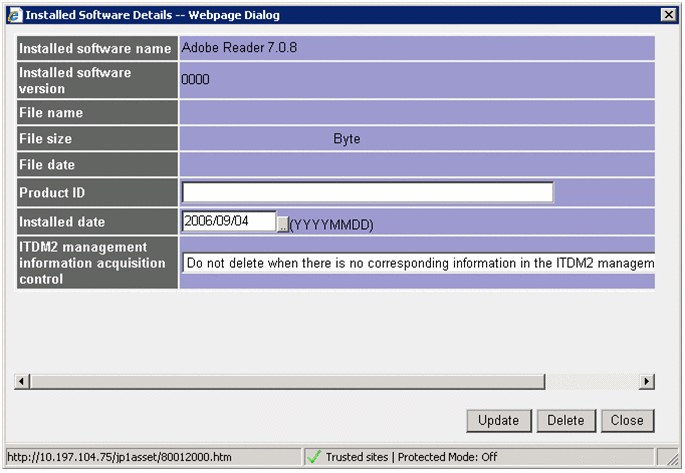Click the Close button at bottom right
Viewport: 685px width, 473px height.
point(627,420)
